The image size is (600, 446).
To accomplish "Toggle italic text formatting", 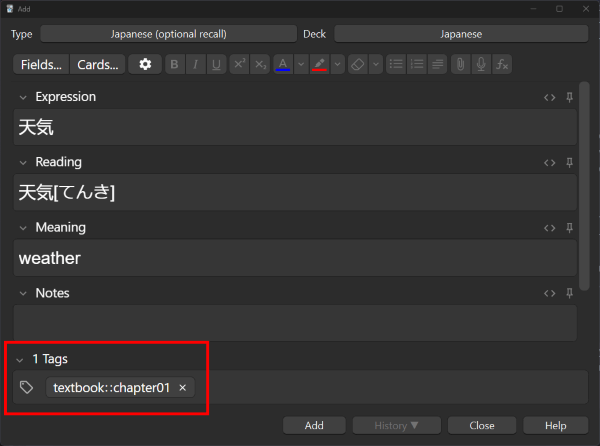I will [x=196, y=64].
